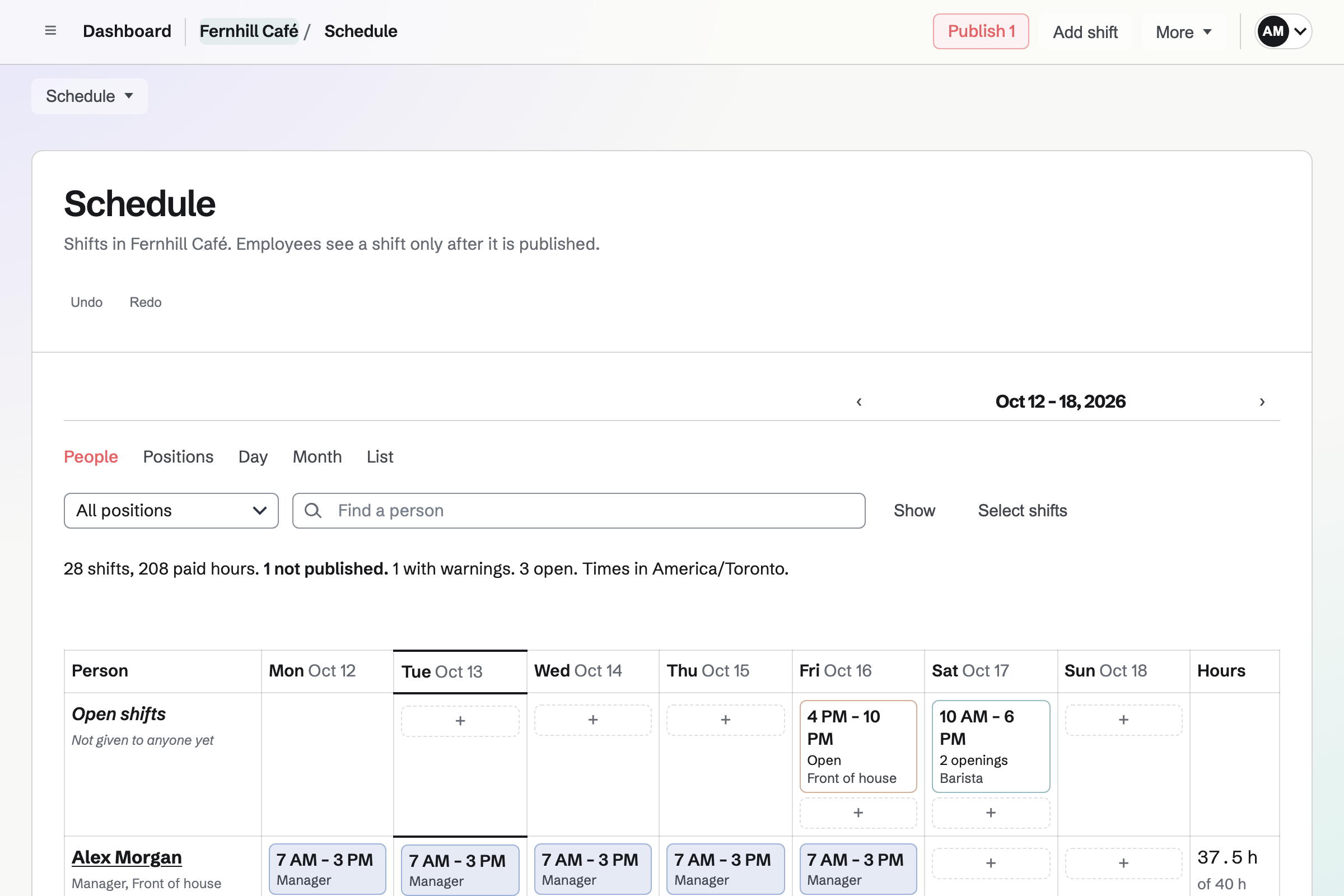This screenshot has height=896, width=1344.
Task: Add open shift on Thu Oct 15
Action: coord(726,720)
